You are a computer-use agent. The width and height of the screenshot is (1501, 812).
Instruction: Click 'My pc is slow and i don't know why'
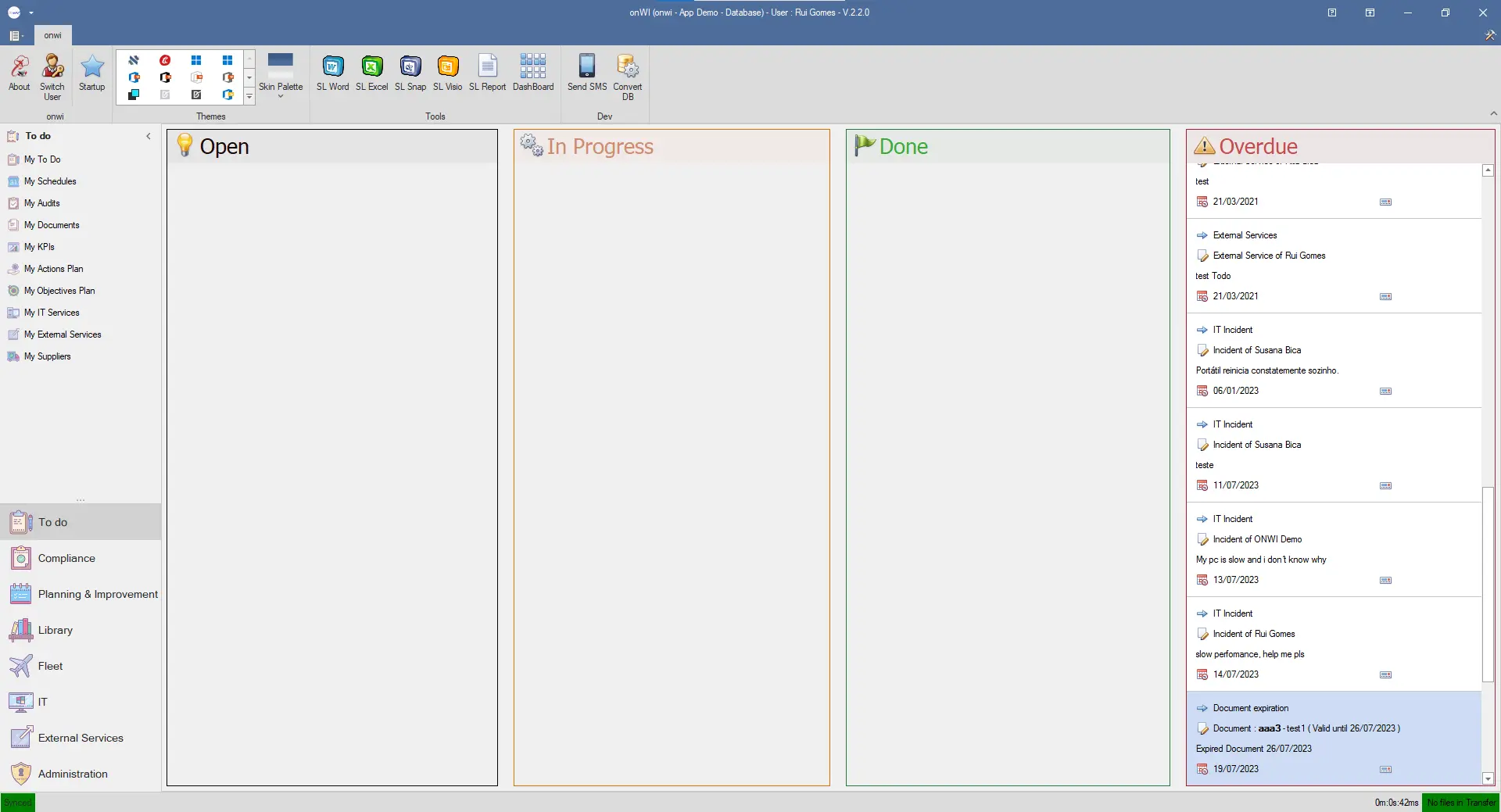point(1261,560)
